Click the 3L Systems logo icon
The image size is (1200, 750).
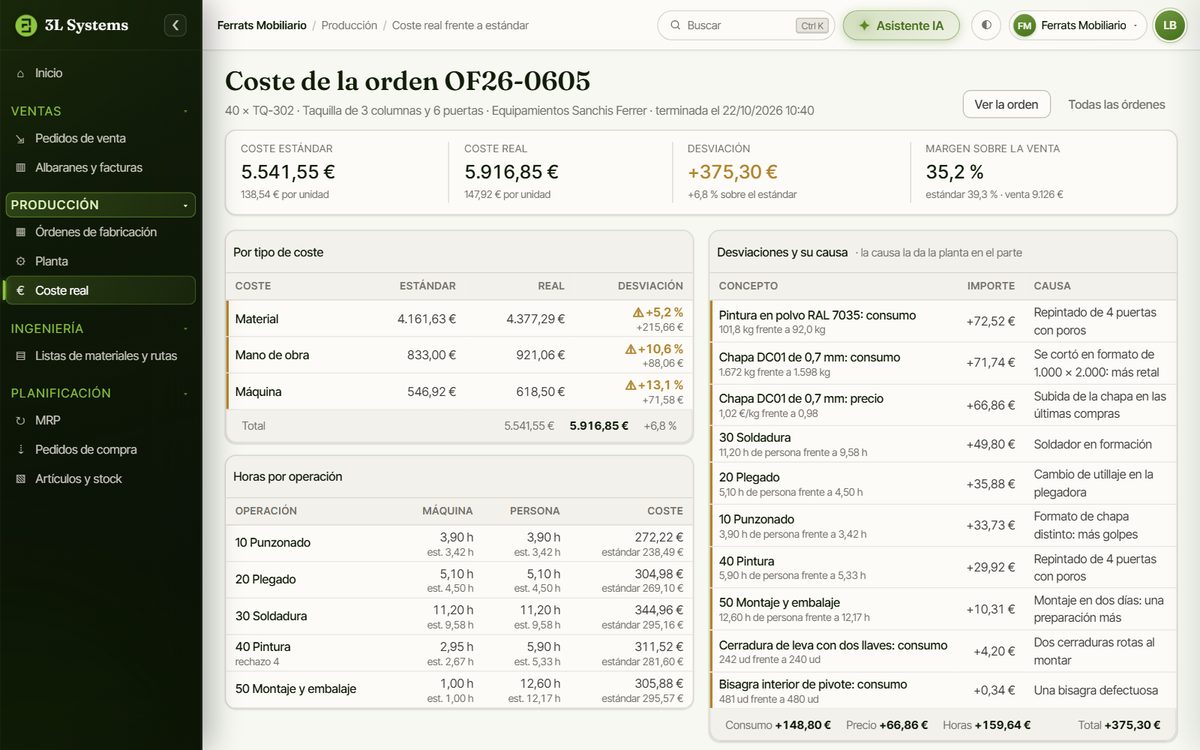26,25
